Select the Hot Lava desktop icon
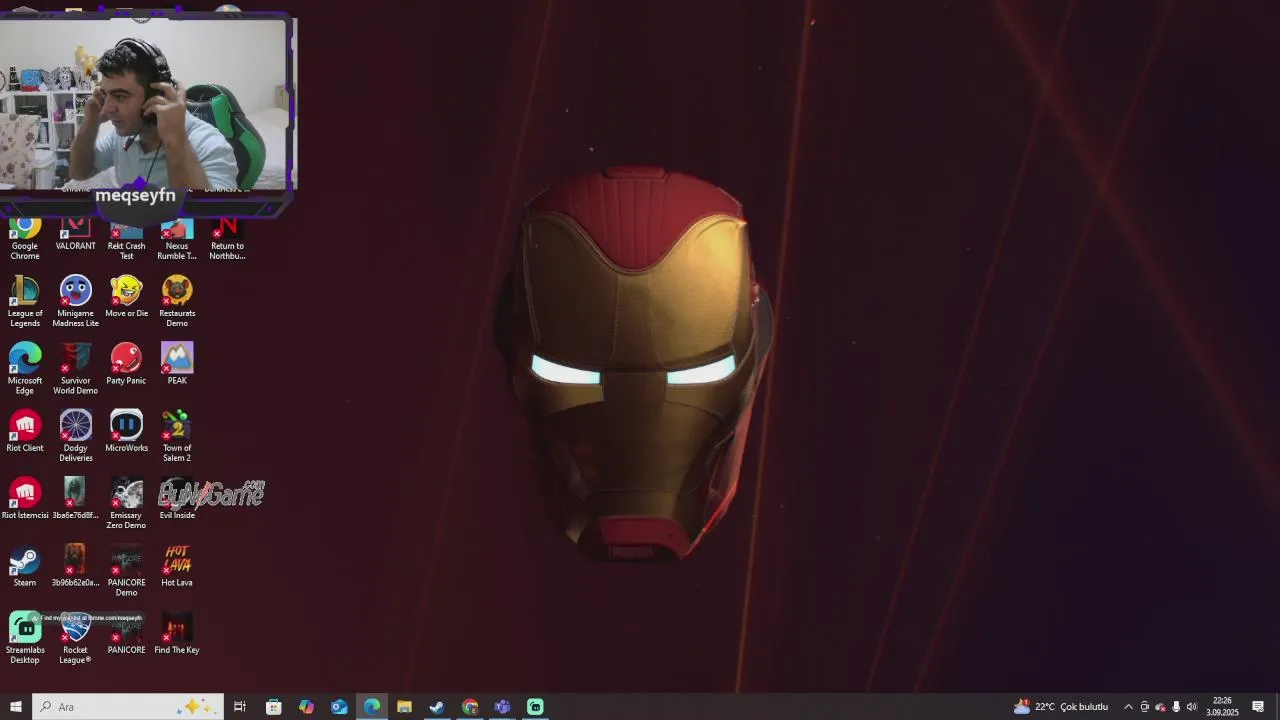Screen dimensions: 1280x720 177,566
